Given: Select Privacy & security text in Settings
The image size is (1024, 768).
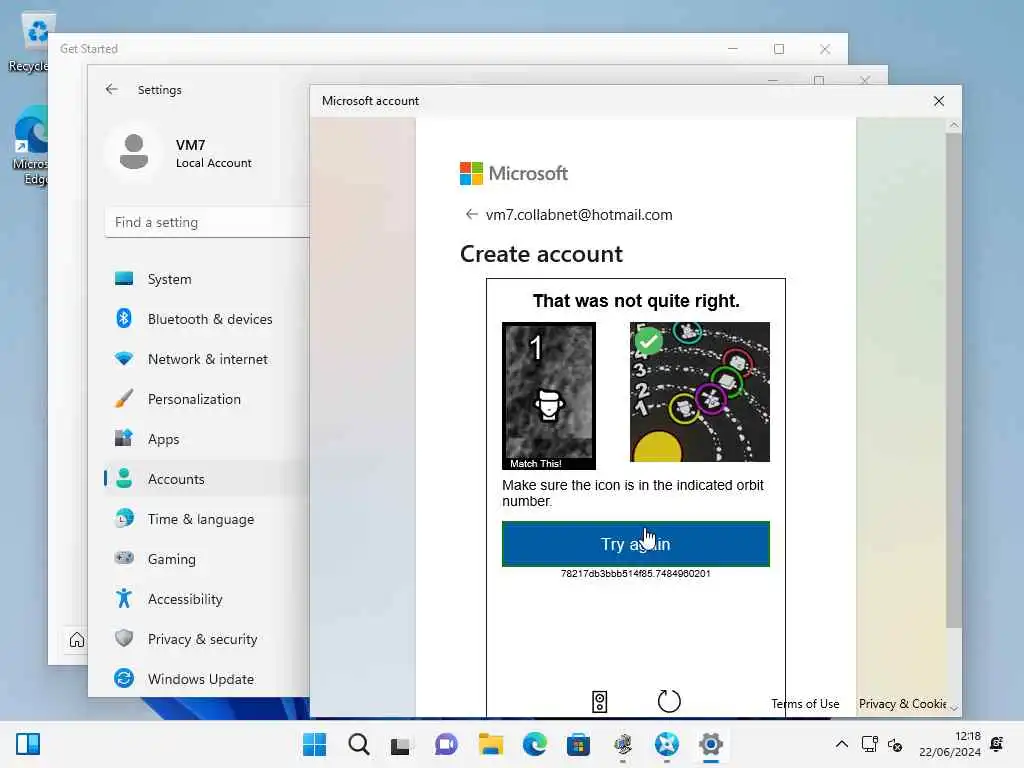Looking at the screenshot, I should coord(202,639).
